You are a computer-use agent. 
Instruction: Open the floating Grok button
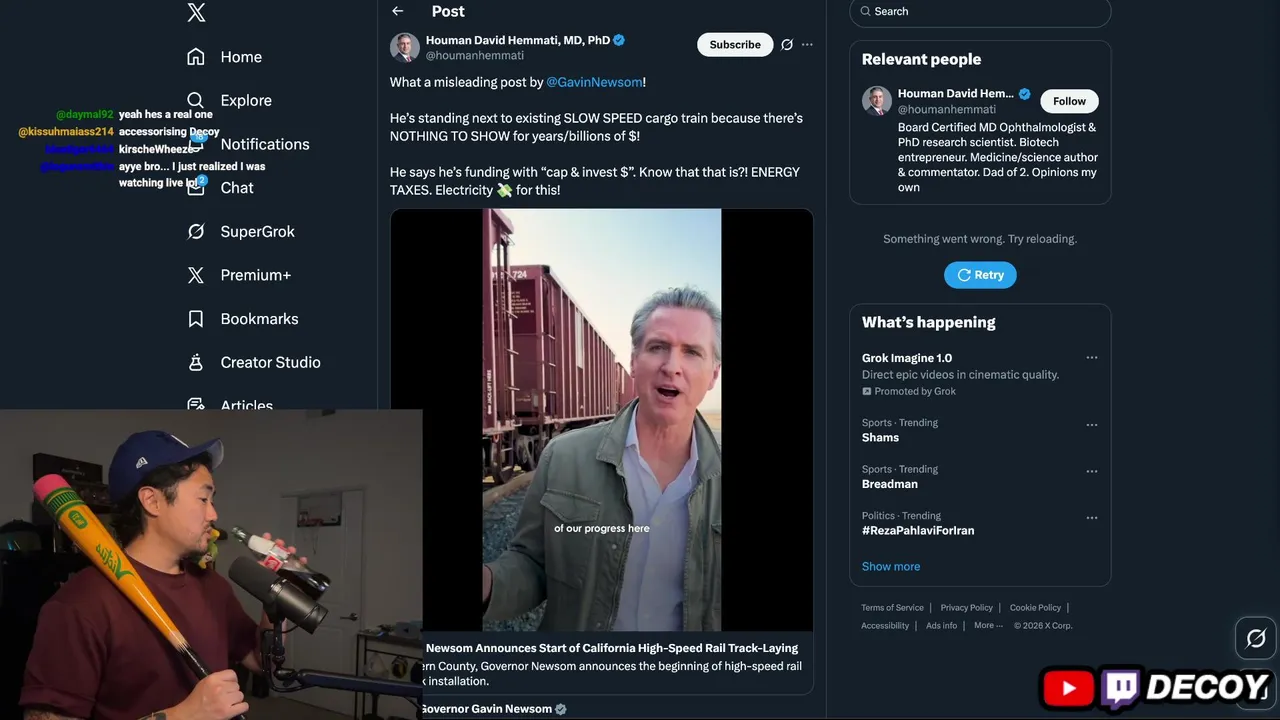(1256, 638)
